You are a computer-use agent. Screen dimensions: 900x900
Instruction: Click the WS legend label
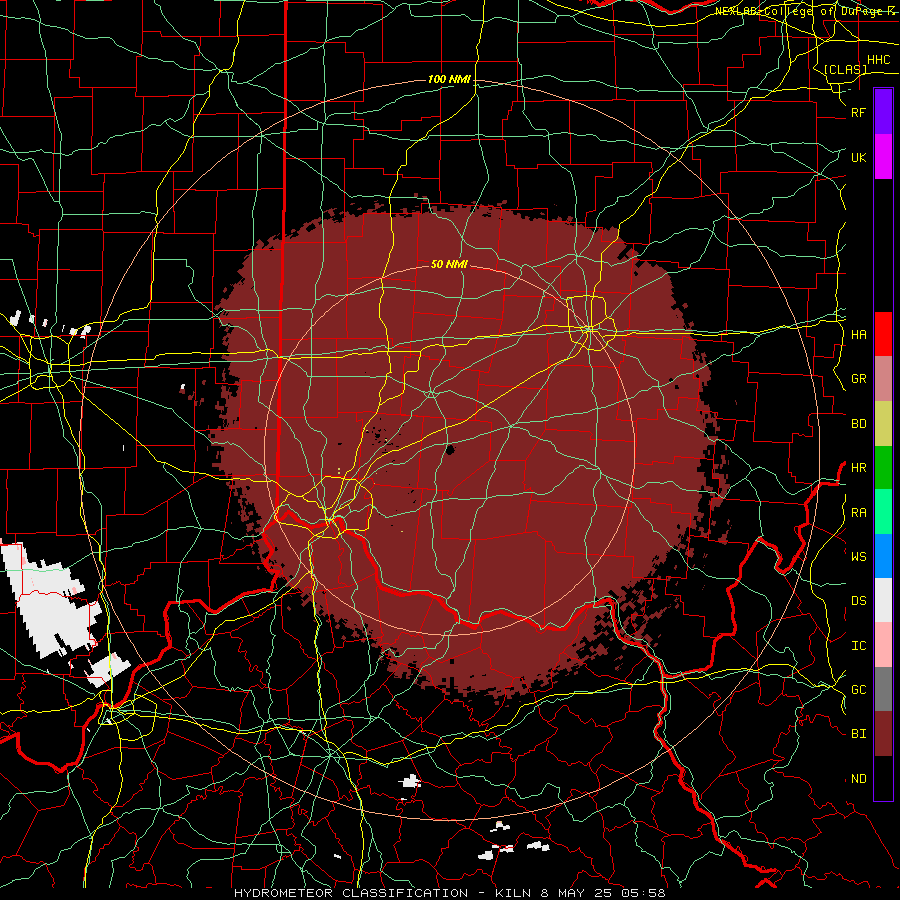click(858, 557)
